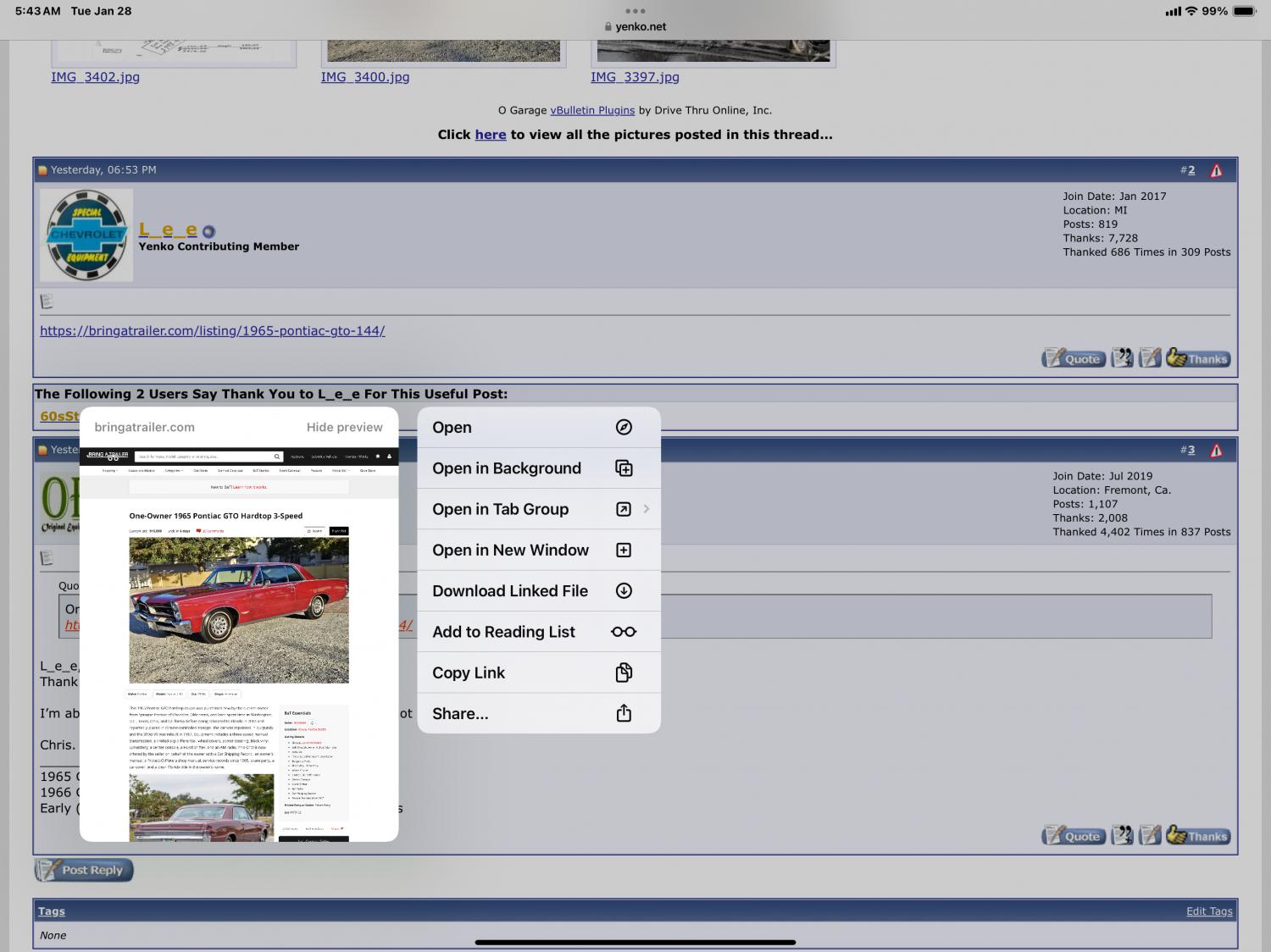This screenshot has height=952, width=1271.
Task: Quote post #3 with the Quote button
Action: pos(1073,836)
